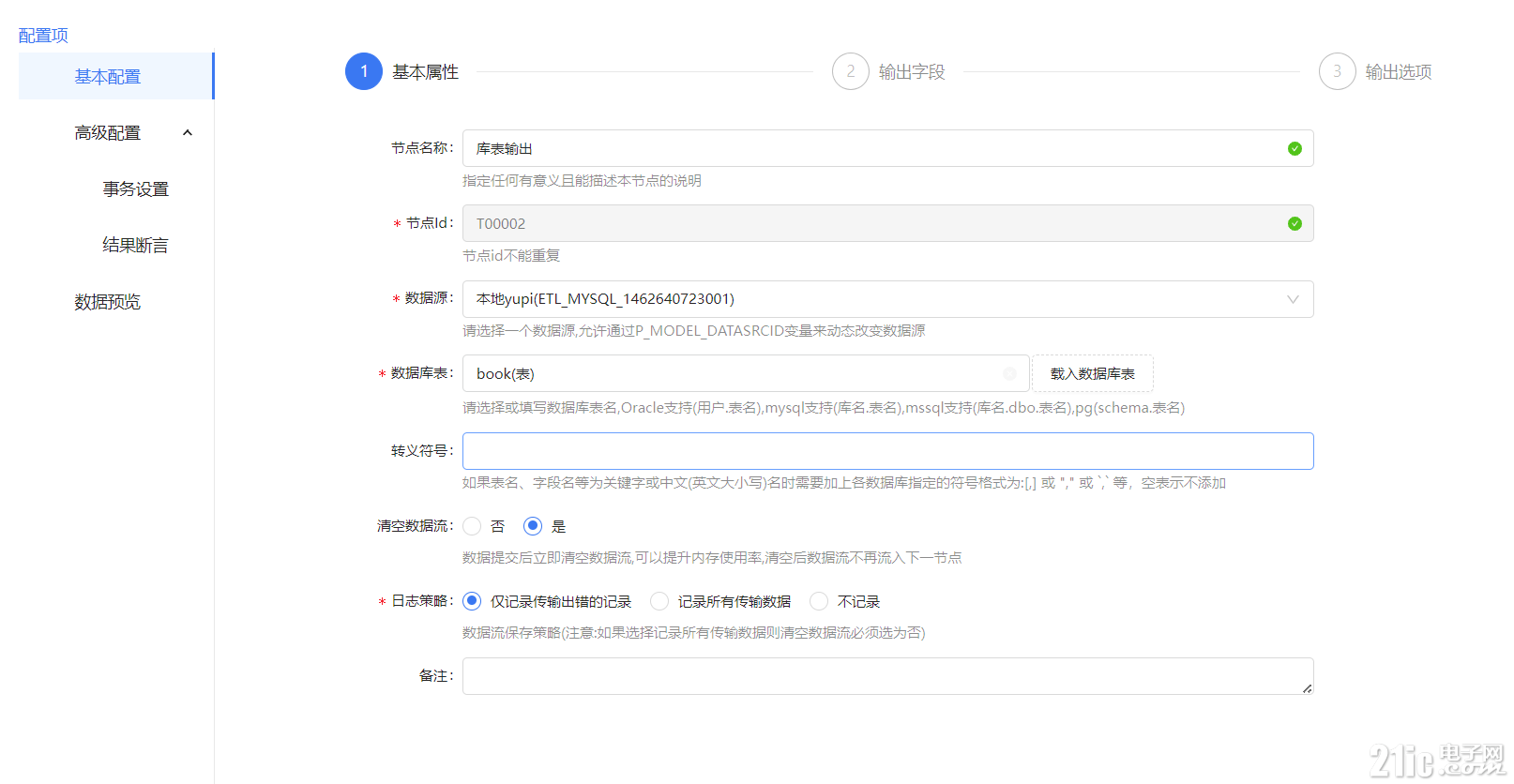
Task: Open 事务设置 sidebar item
Action: tap(136, 188)
